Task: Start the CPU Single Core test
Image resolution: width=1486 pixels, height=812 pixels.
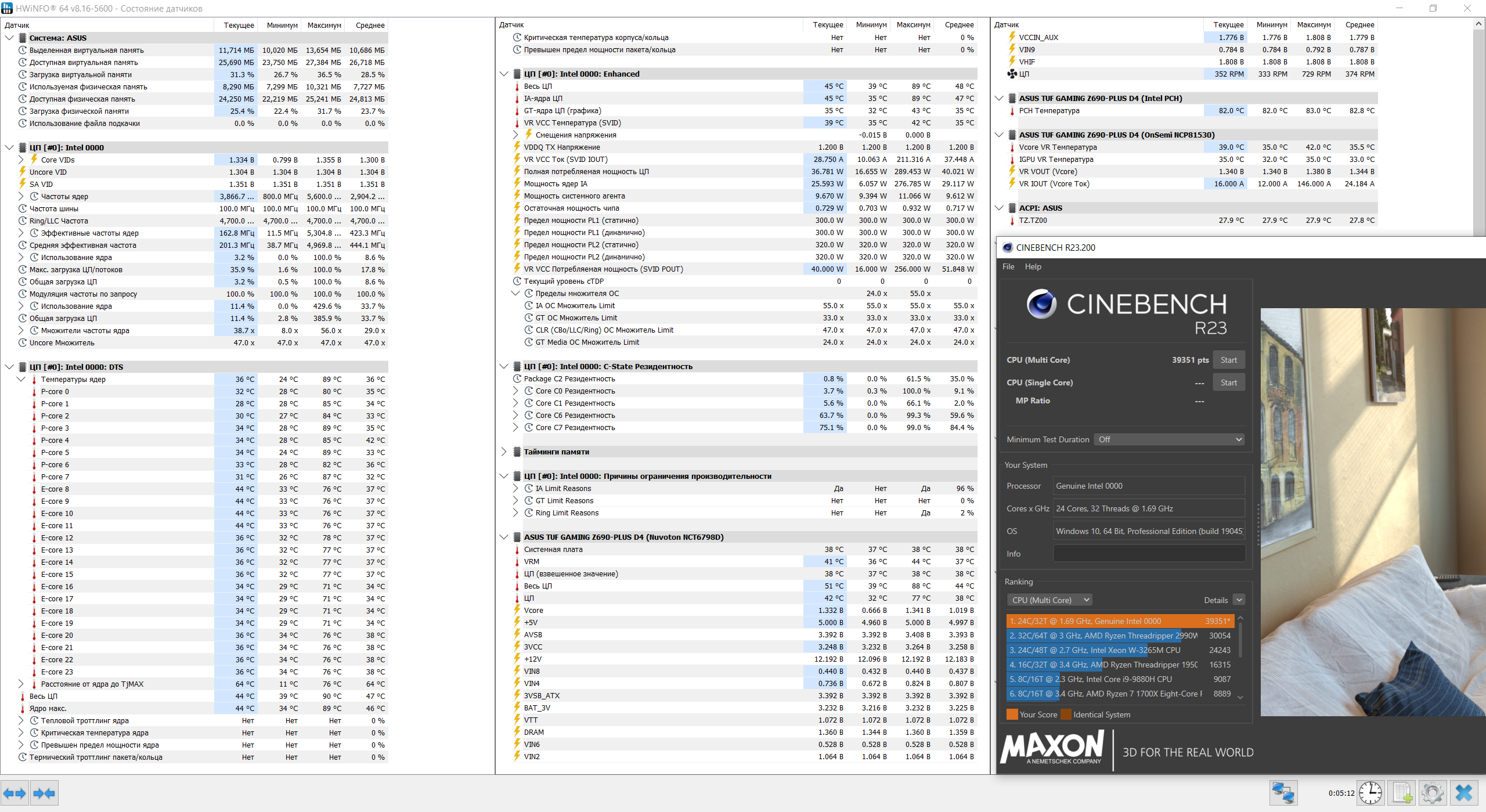Action: coord(1228,382)
